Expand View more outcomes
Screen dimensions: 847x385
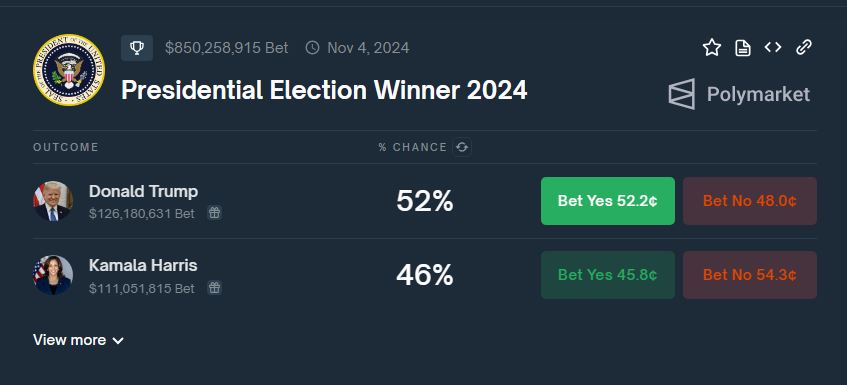(78, 340)
